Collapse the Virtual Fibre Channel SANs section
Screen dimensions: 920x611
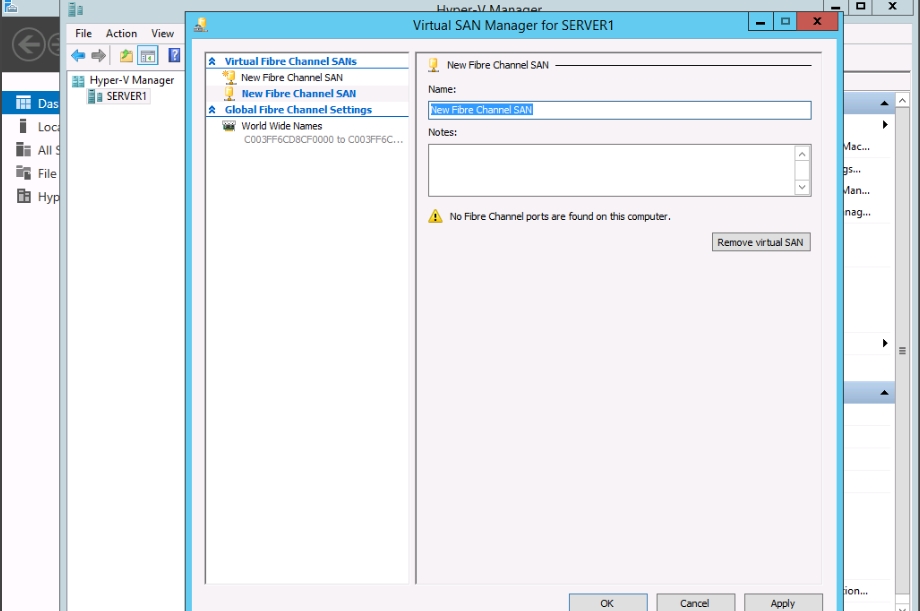point(212,61)
